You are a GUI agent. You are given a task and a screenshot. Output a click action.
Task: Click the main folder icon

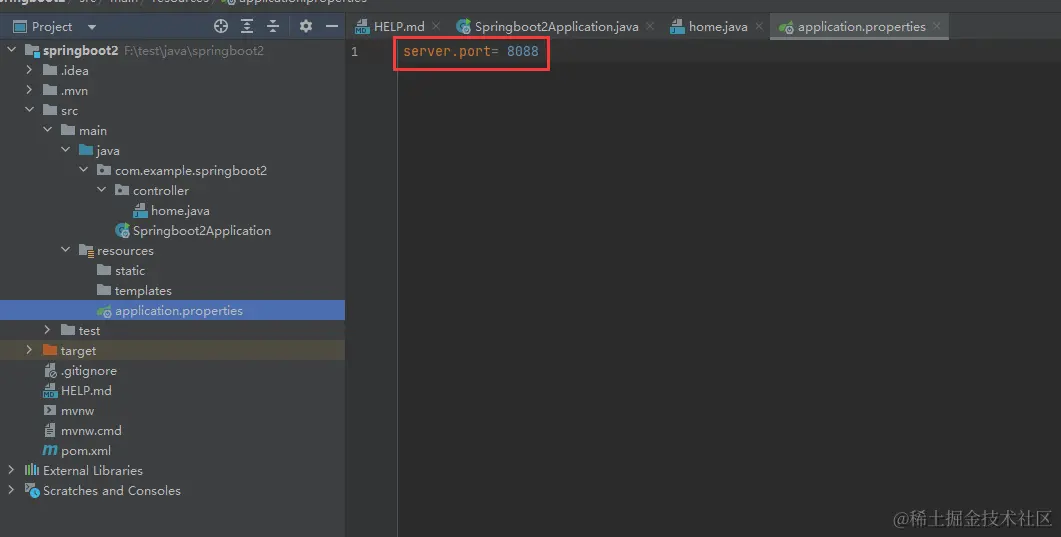[68, 130]
